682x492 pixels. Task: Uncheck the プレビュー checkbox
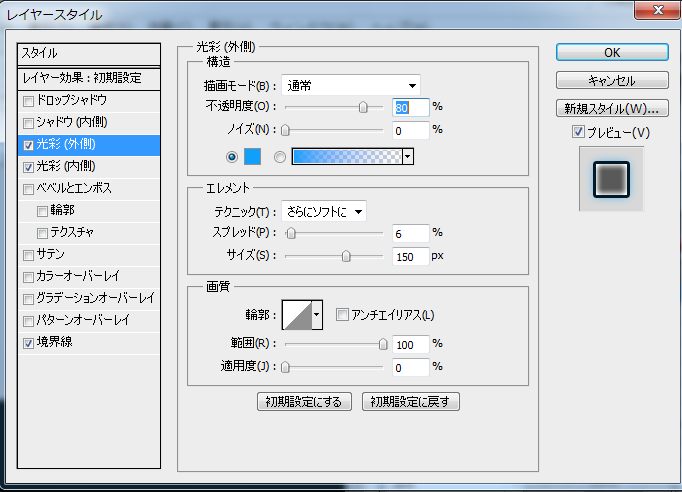point(578,132)
